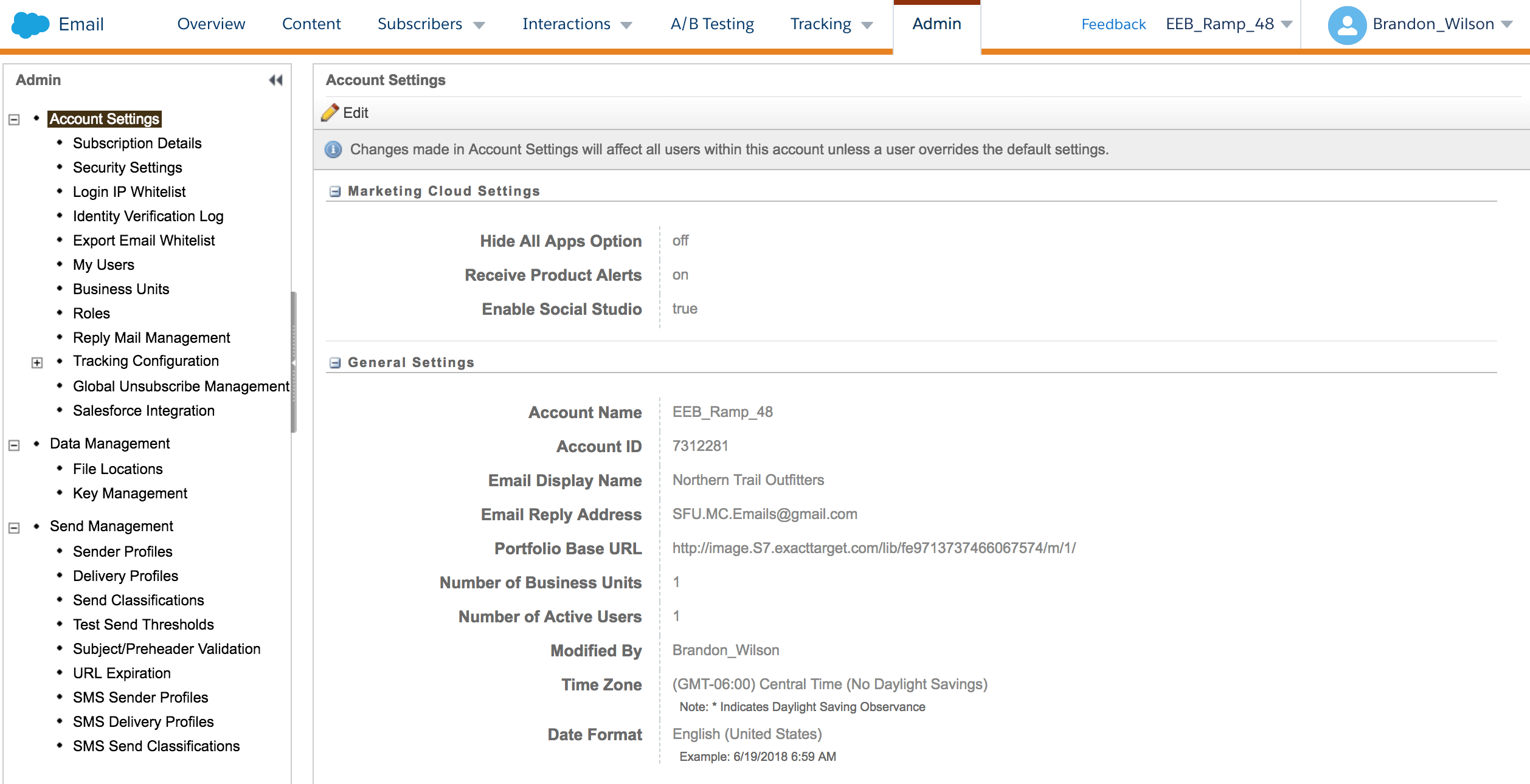Collapse the Account Settings tree node
The width and height of the screenshot is (1530, 784).
pos(14,120)
